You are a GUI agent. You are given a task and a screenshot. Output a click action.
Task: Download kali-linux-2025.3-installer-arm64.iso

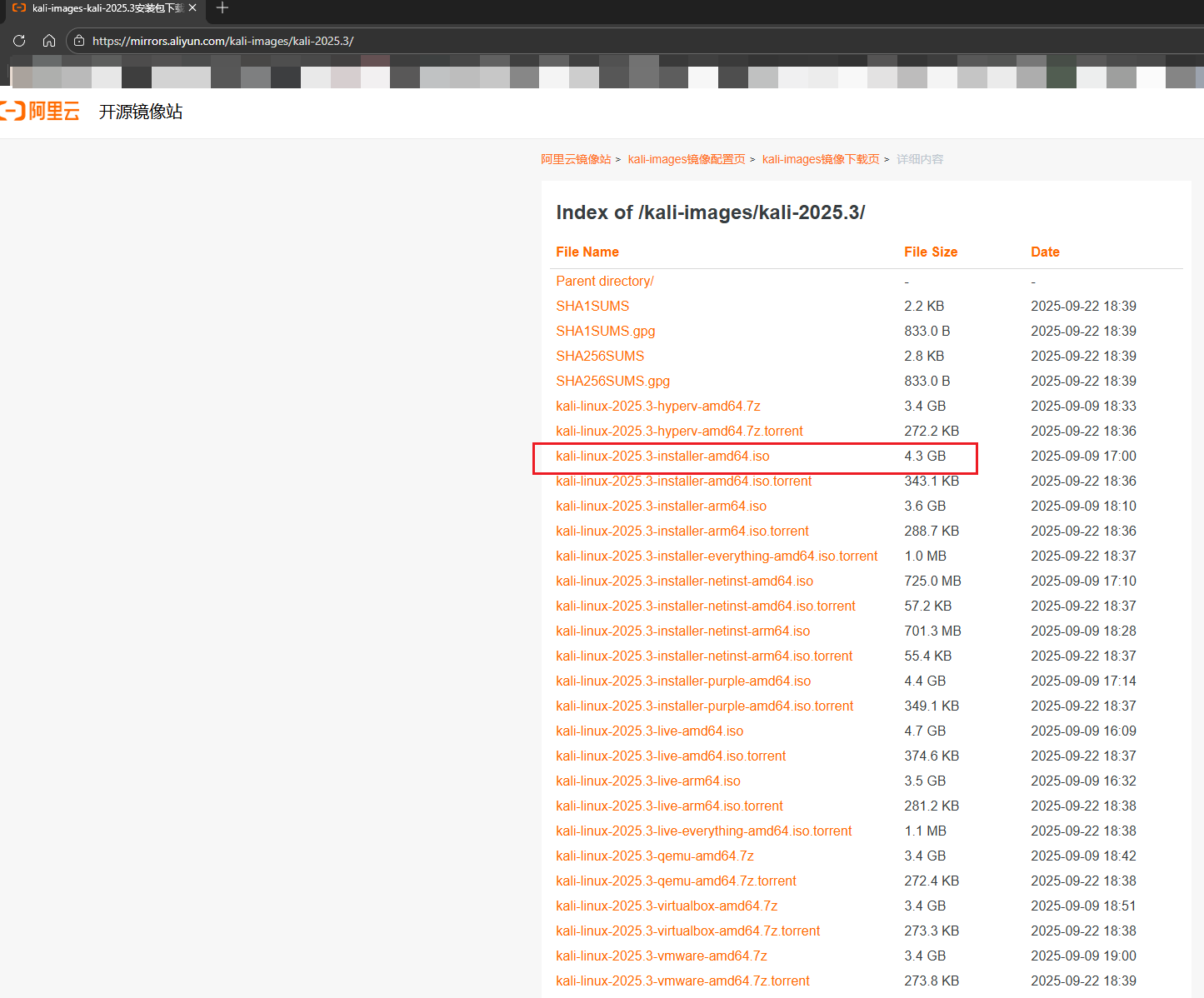[x=662, y=506]
